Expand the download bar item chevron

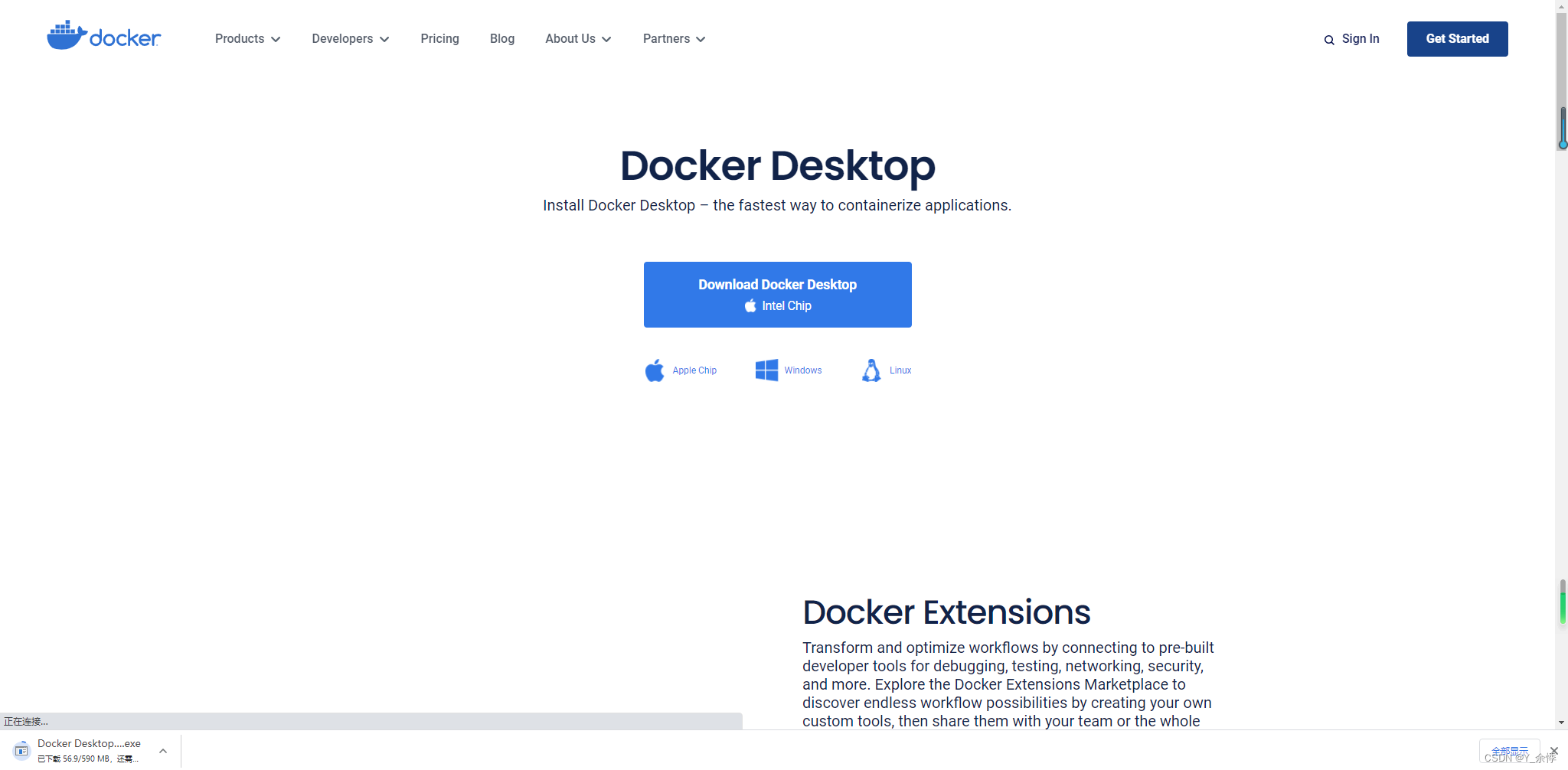click(162, 751)
